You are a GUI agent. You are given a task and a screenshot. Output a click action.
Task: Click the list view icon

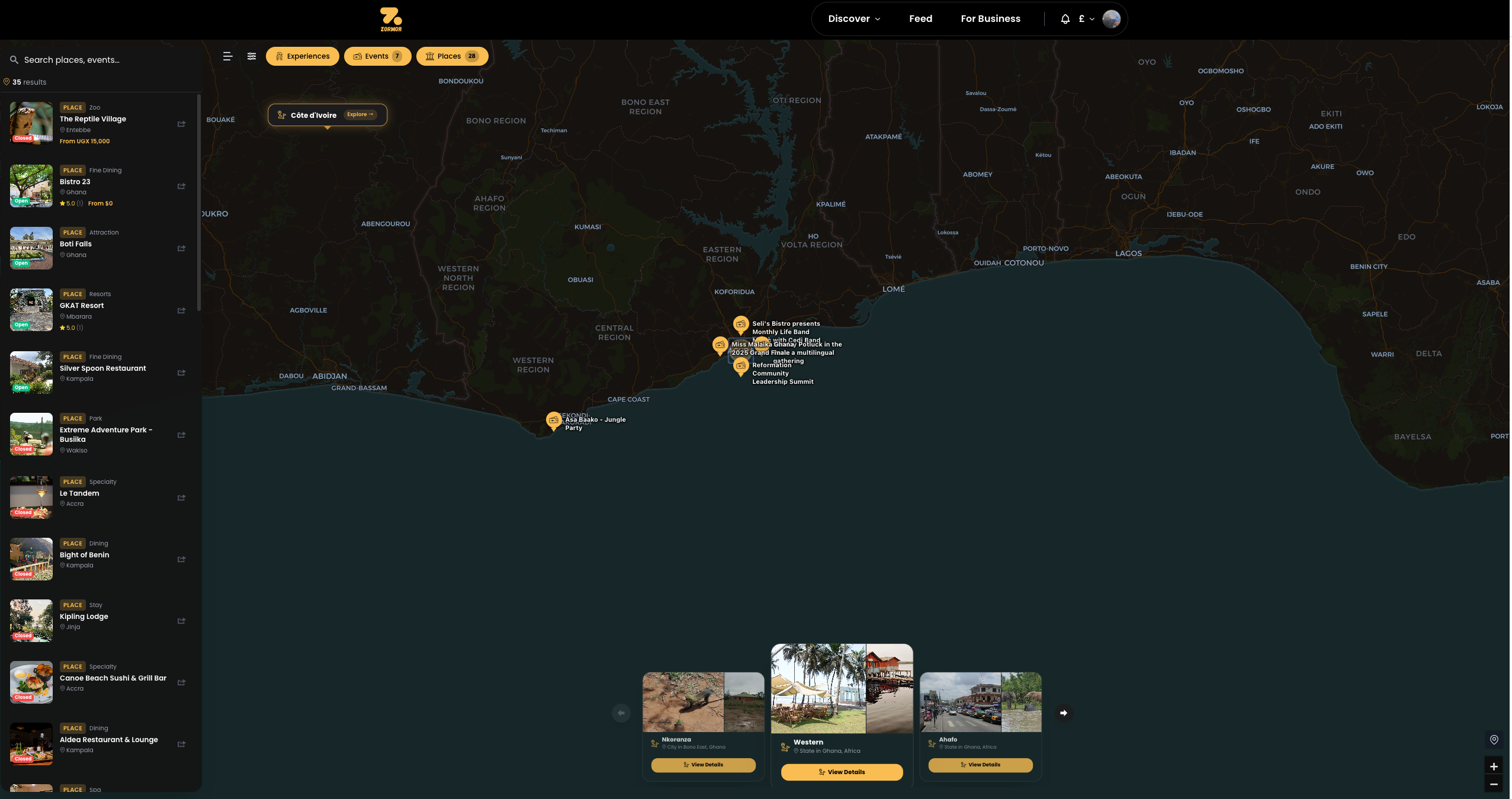pos(227,56)
